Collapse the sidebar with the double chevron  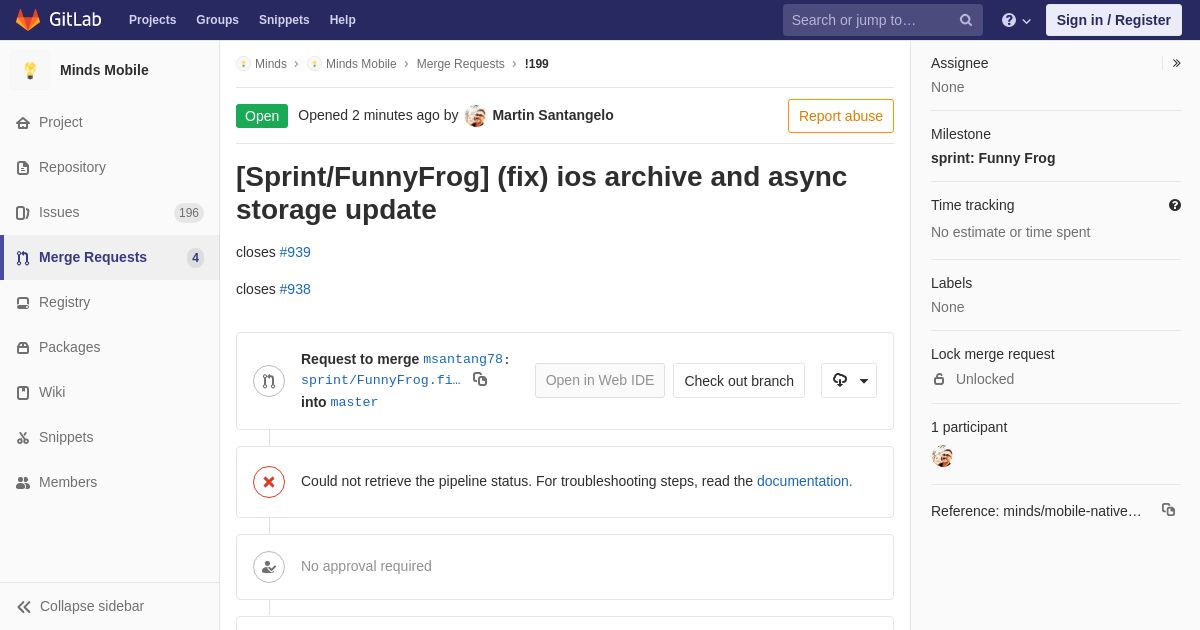pyautogui.click(x=24, y=607)
